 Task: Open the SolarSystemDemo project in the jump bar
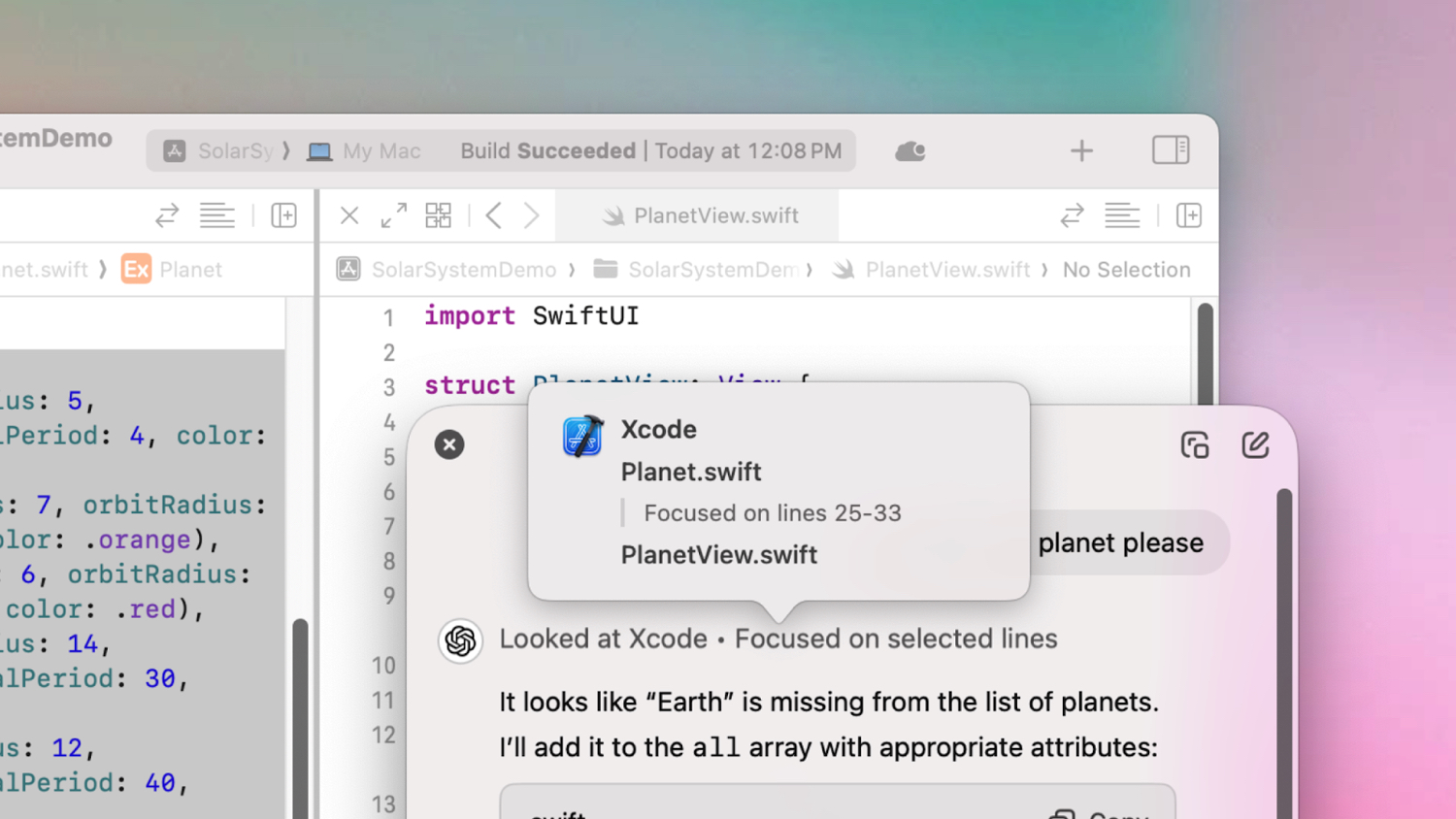coord(464,269)
